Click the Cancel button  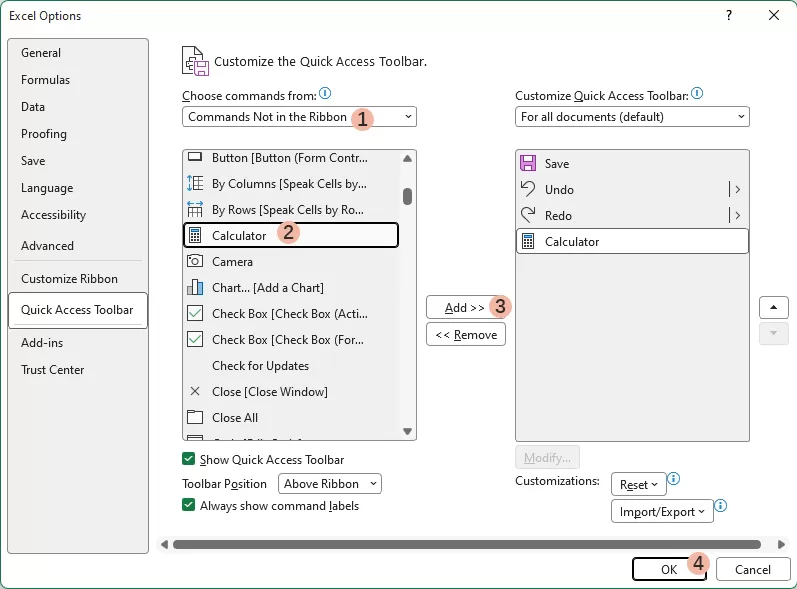[753, 569]
